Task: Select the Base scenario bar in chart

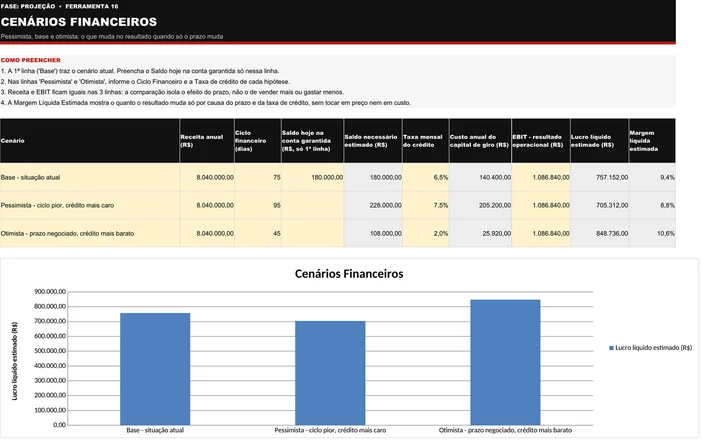Action: (x=155, y=369)
